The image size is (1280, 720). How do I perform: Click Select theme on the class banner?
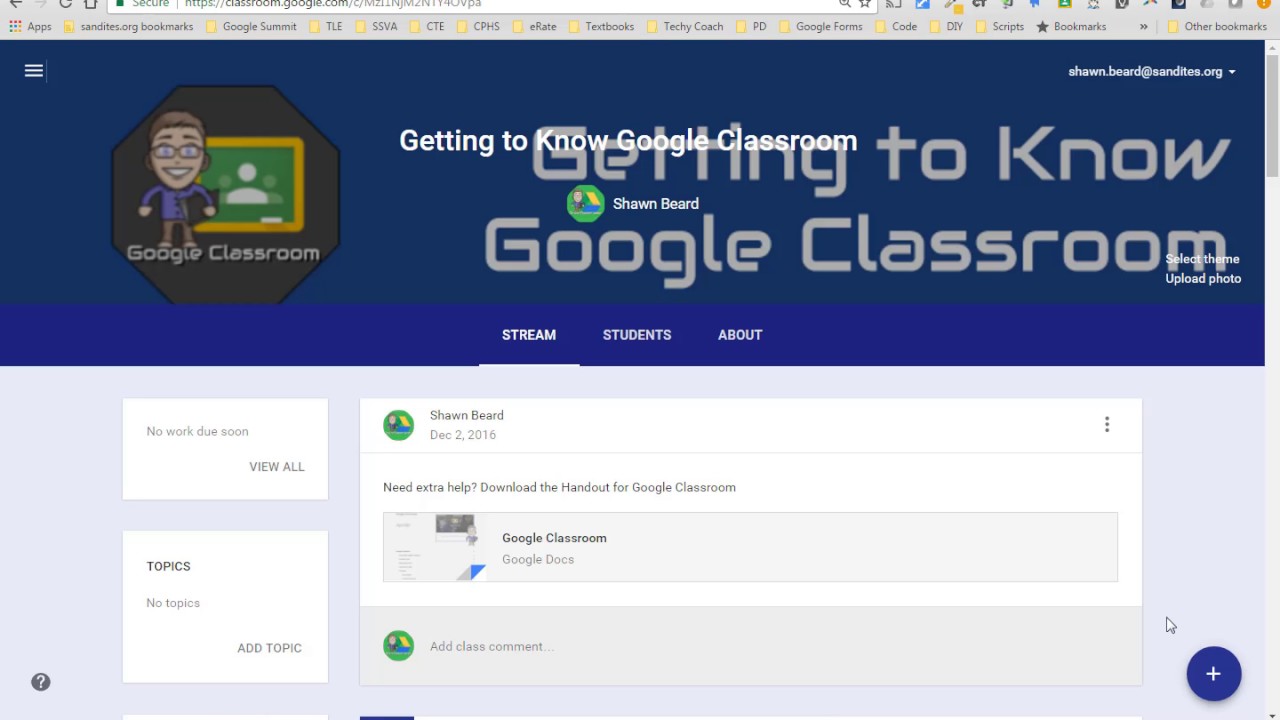(1202, 259)
